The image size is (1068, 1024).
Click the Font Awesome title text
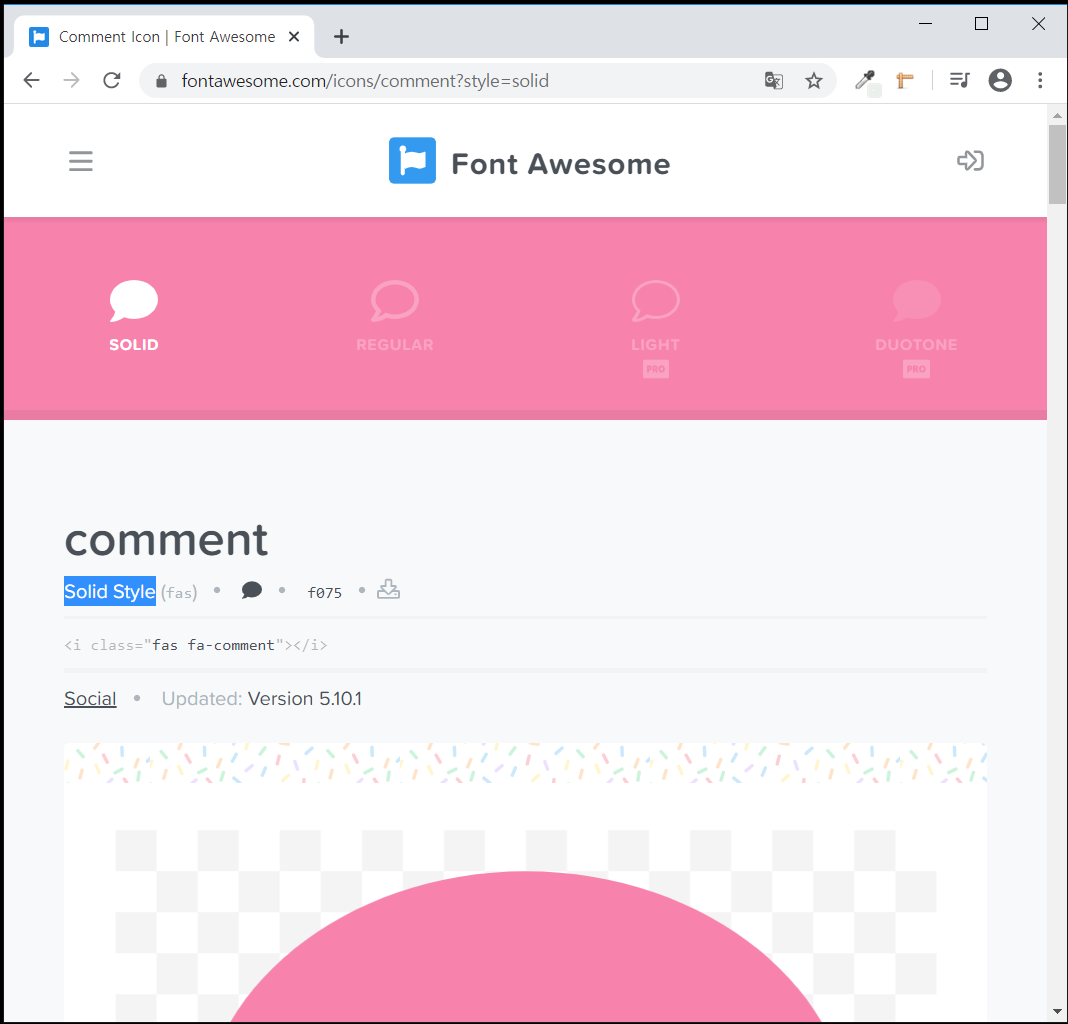[x=561, y=164]
